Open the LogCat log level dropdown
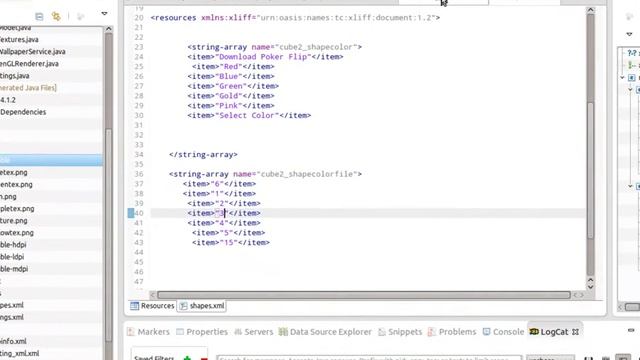Screen dimensions: 640x360 pos(550,358)
